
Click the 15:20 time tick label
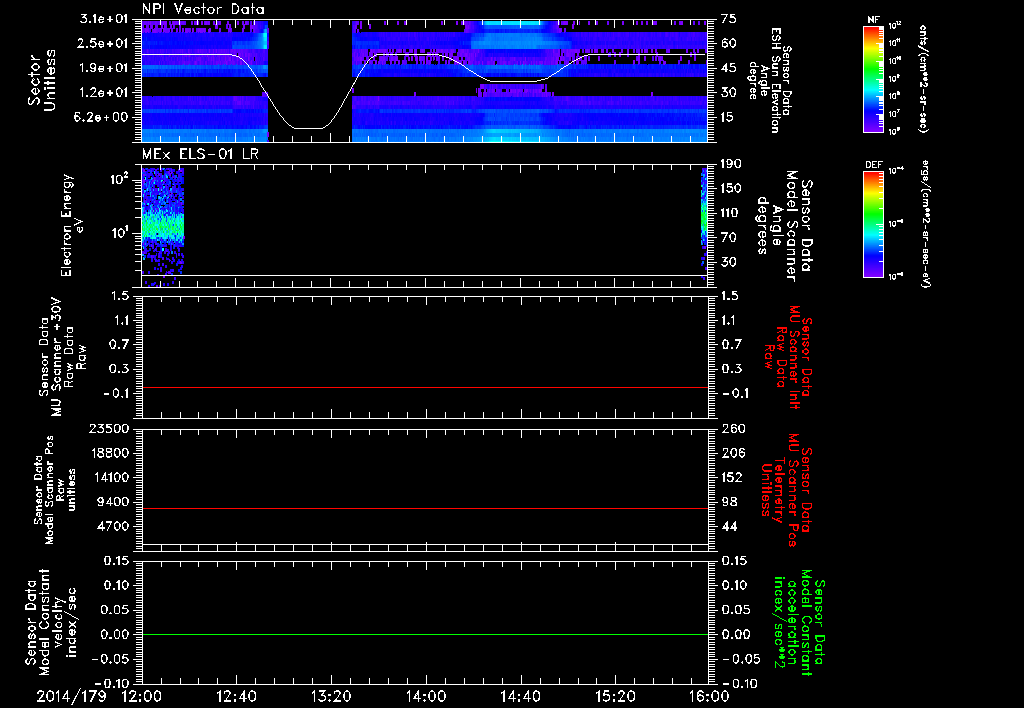(x=615, y=696)
